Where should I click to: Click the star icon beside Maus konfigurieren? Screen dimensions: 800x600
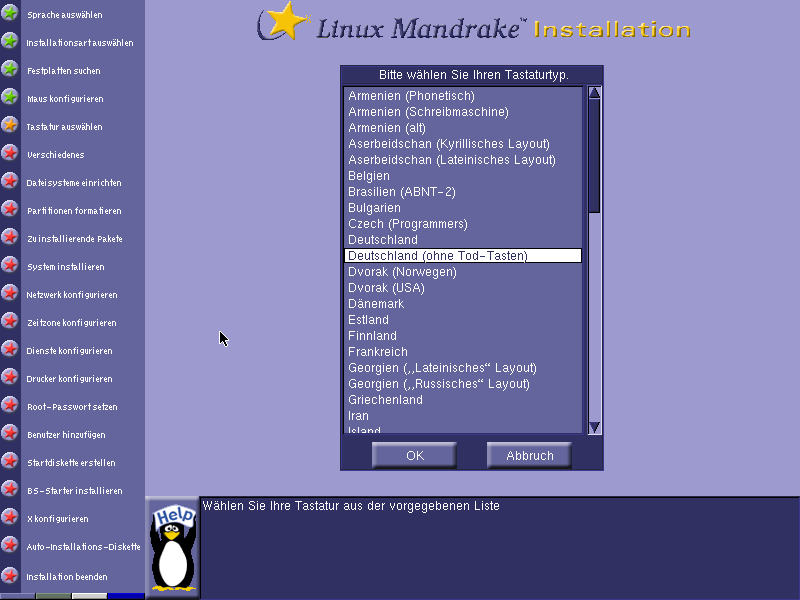coord(10,97)
